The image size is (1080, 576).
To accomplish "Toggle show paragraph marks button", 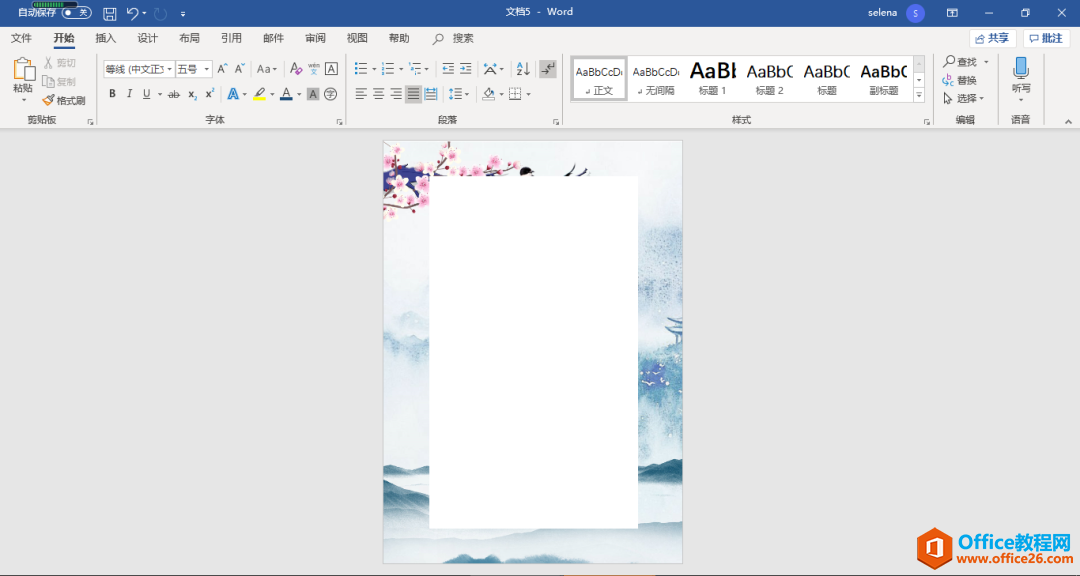I will (547, 69).
